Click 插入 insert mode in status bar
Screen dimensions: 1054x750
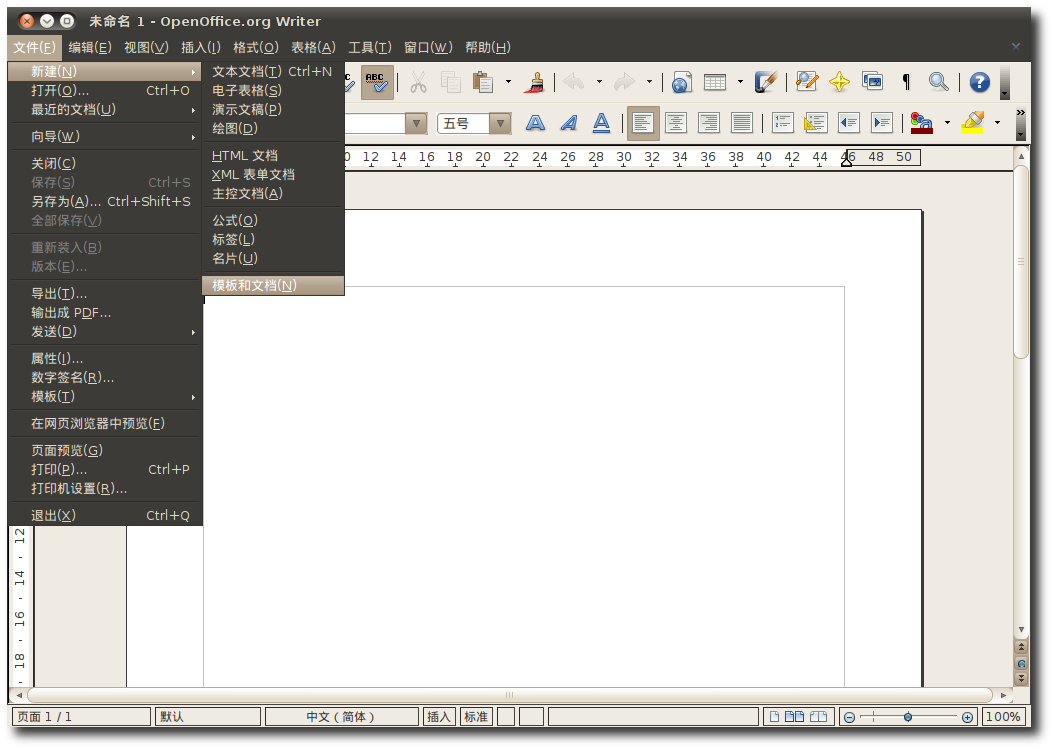click(439, 717)
